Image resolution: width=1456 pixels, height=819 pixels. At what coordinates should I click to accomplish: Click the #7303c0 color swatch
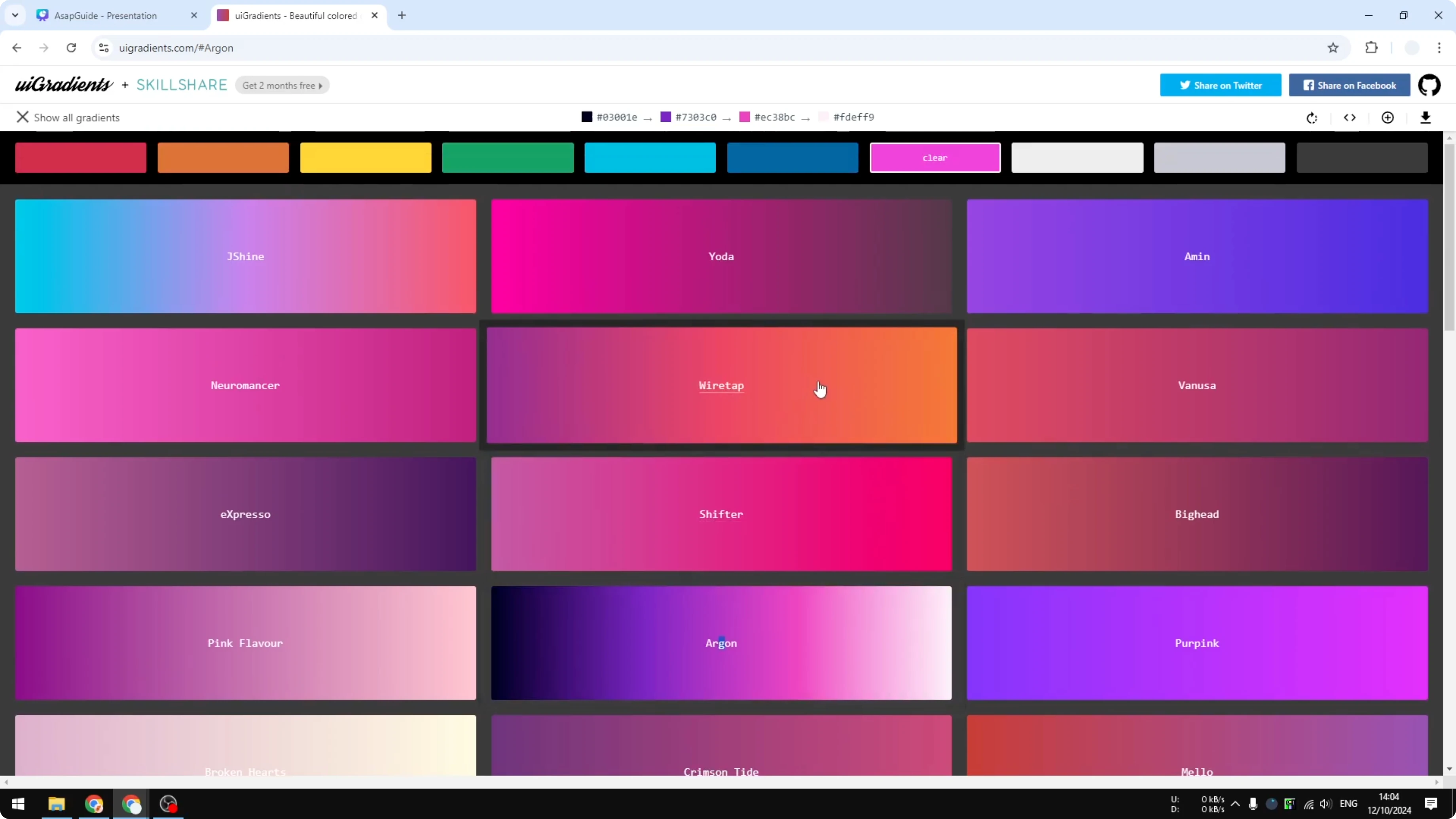666,117
